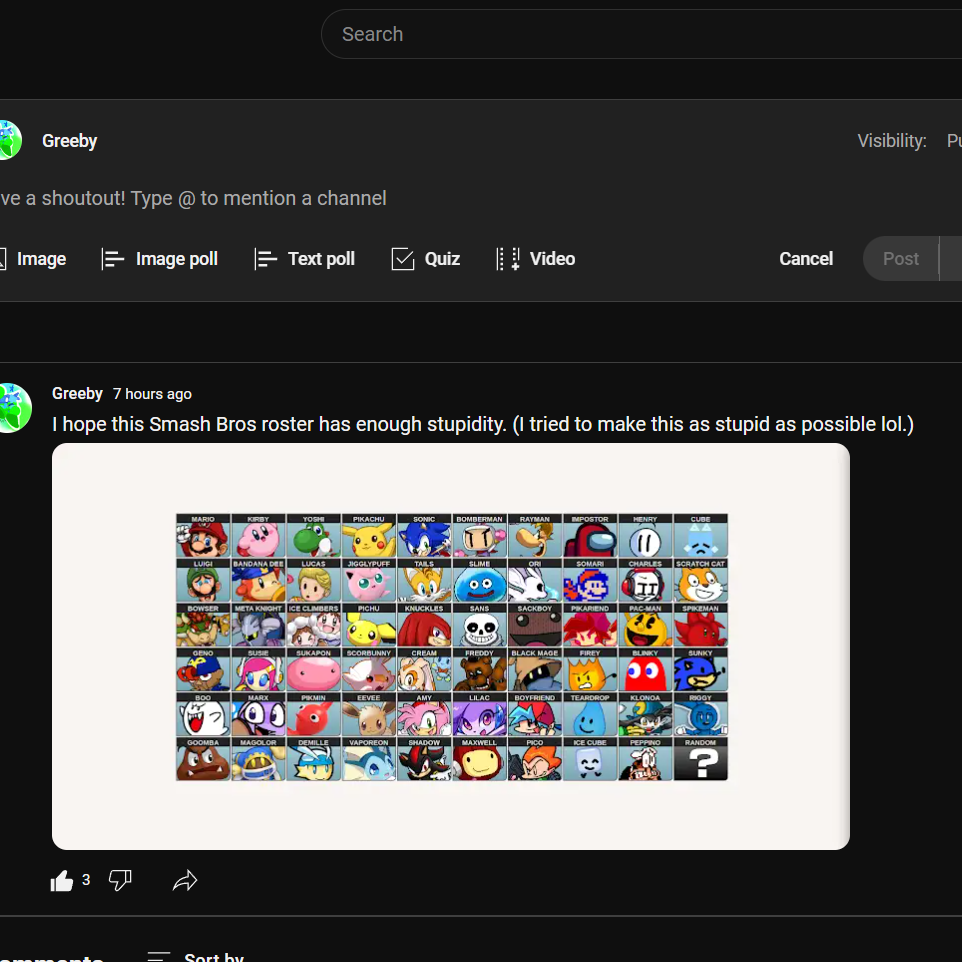Screen dimensions: 962x962
Task: Click the like count number 3
Action: pyautogui.click(x=86, y=880)
